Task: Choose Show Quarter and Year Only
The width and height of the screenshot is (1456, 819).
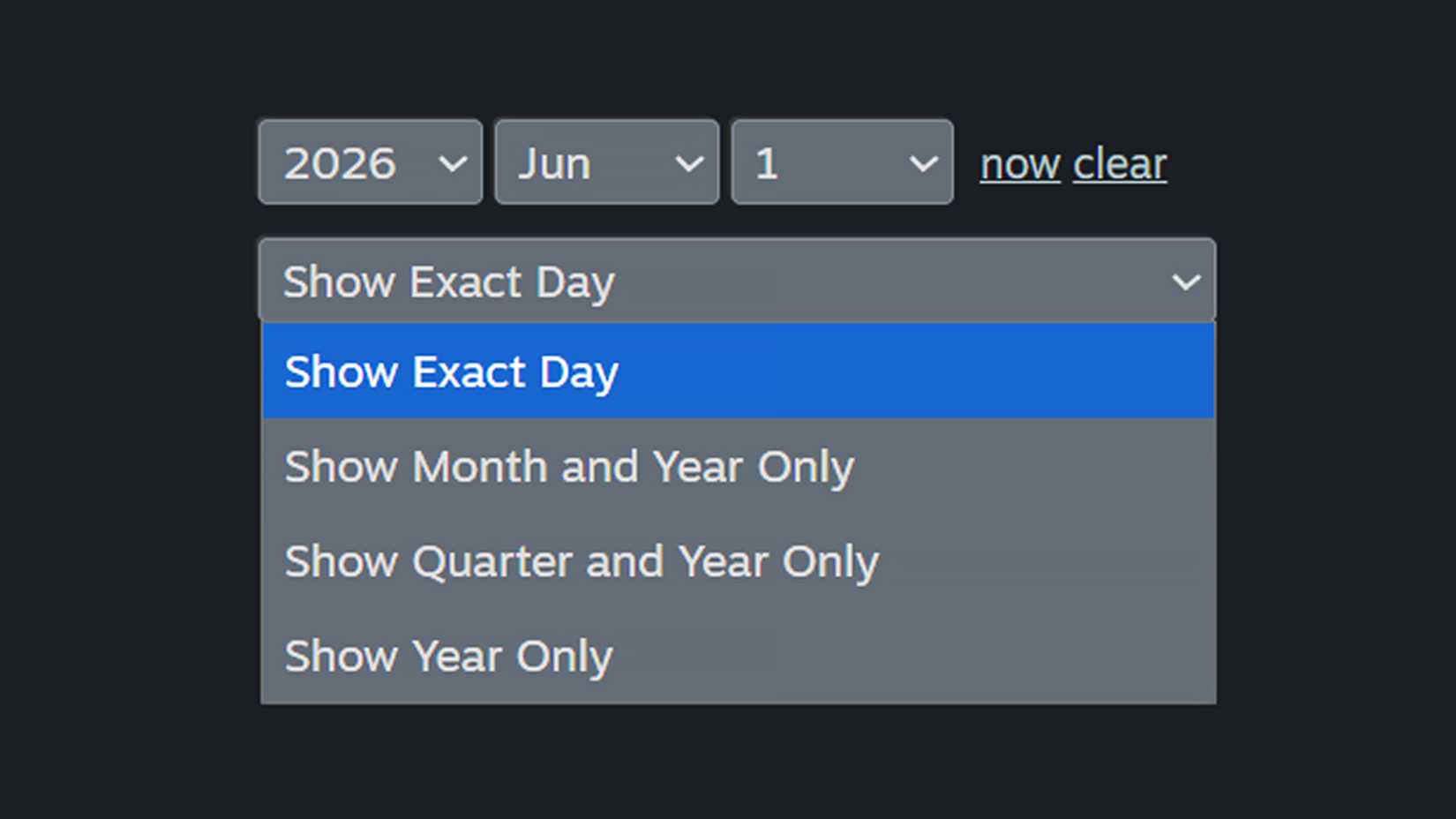Action: pyautogui.click(x=738, y=562)
